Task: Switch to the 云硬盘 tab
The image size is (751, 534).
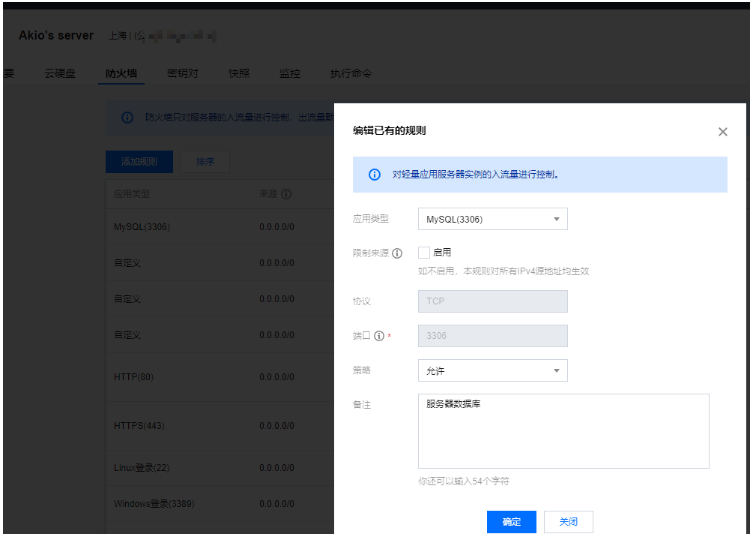Action: pyautogui.click(x=60, y=73)
